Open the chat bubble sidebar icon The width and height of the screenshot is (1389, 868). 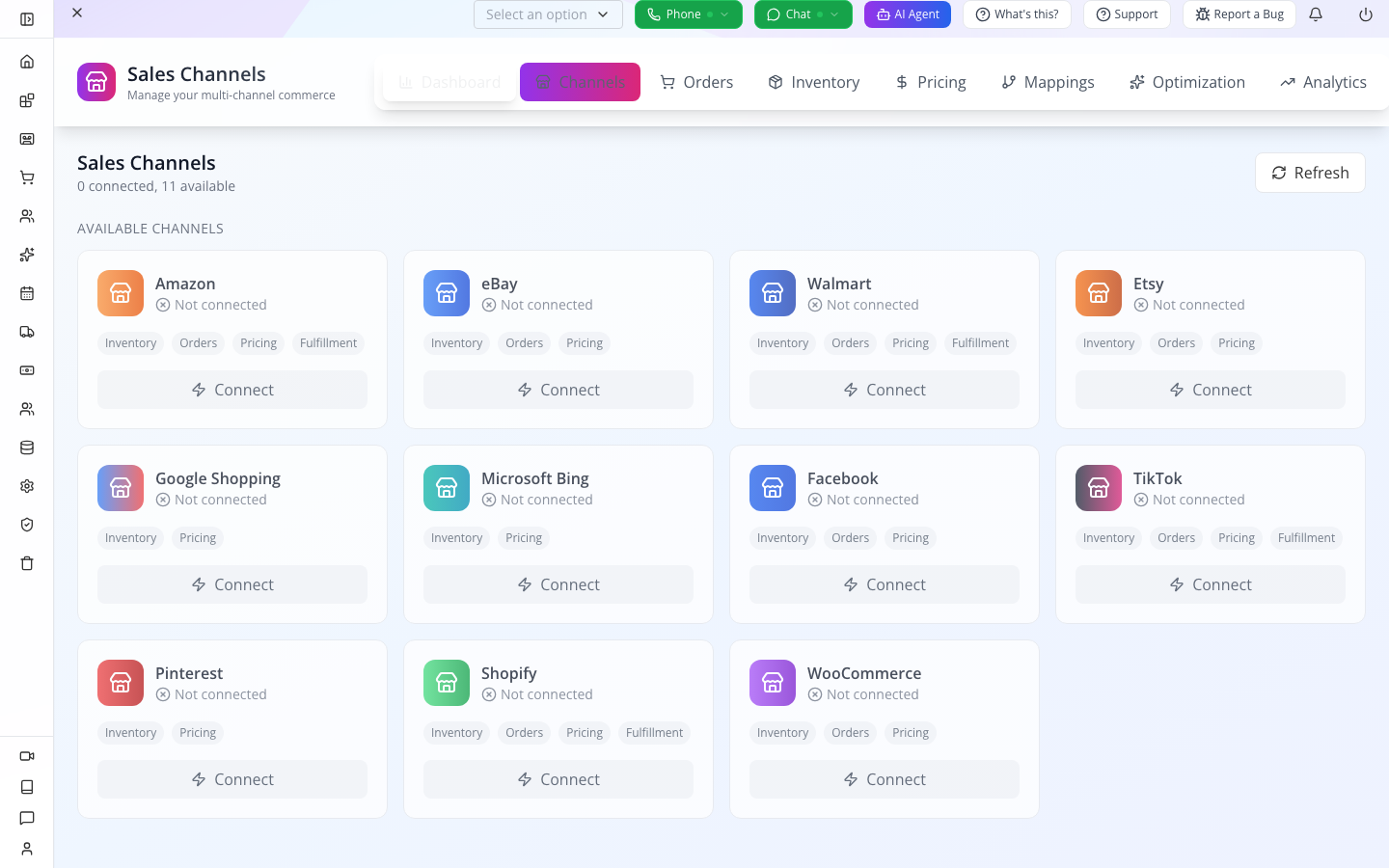click(27, 818)
